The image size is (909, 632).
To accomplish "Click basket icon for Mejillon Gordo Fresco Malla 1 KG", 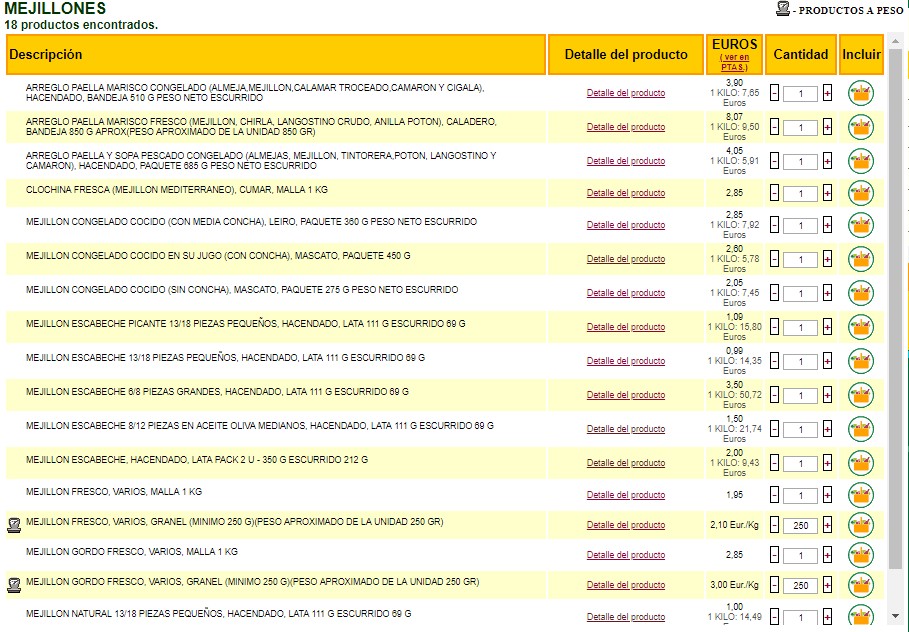I will [860, 555].
